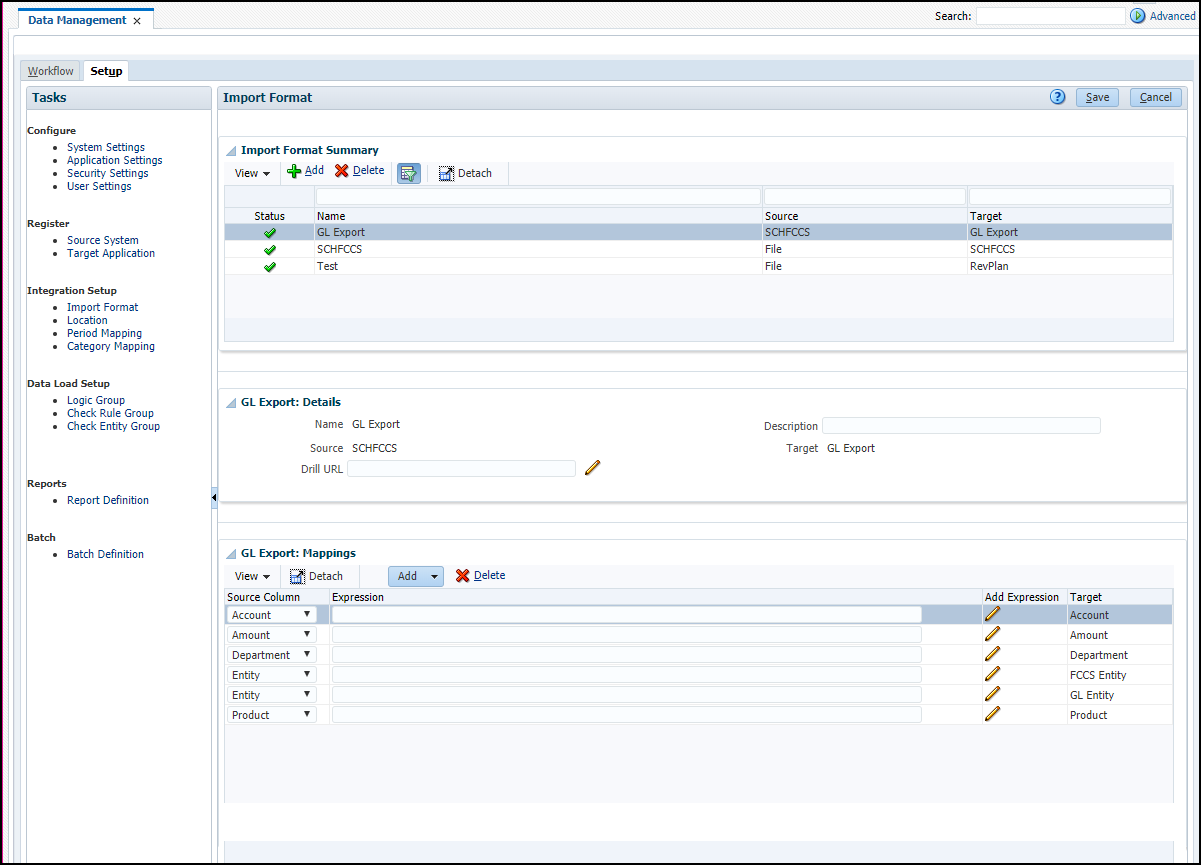This screenshot has height=865, width=1201.
Task: Open the Batch Definition link
Action: 105,553
